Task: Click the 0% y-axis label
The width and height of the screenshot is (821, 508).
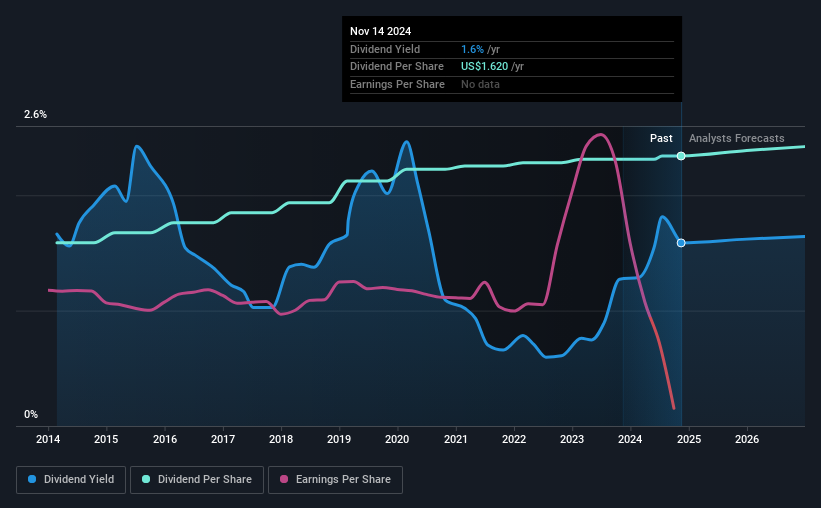Action: point(31,414)
